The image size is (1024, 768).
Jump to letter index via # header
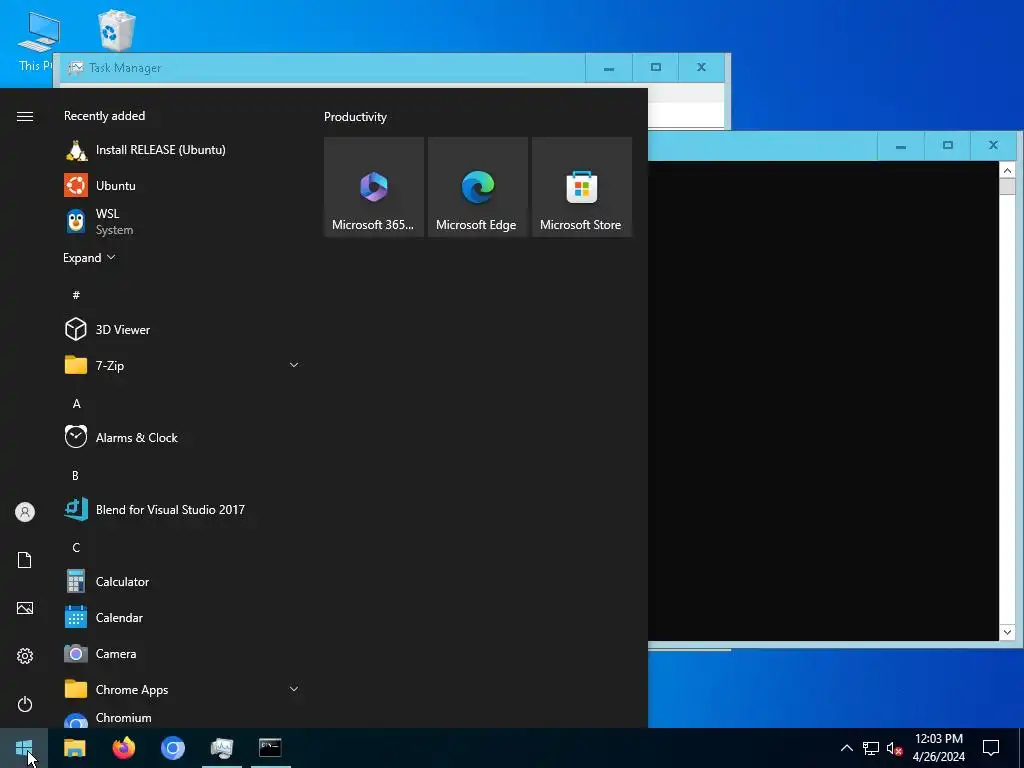pyautogui.click(x=76, y=295)
